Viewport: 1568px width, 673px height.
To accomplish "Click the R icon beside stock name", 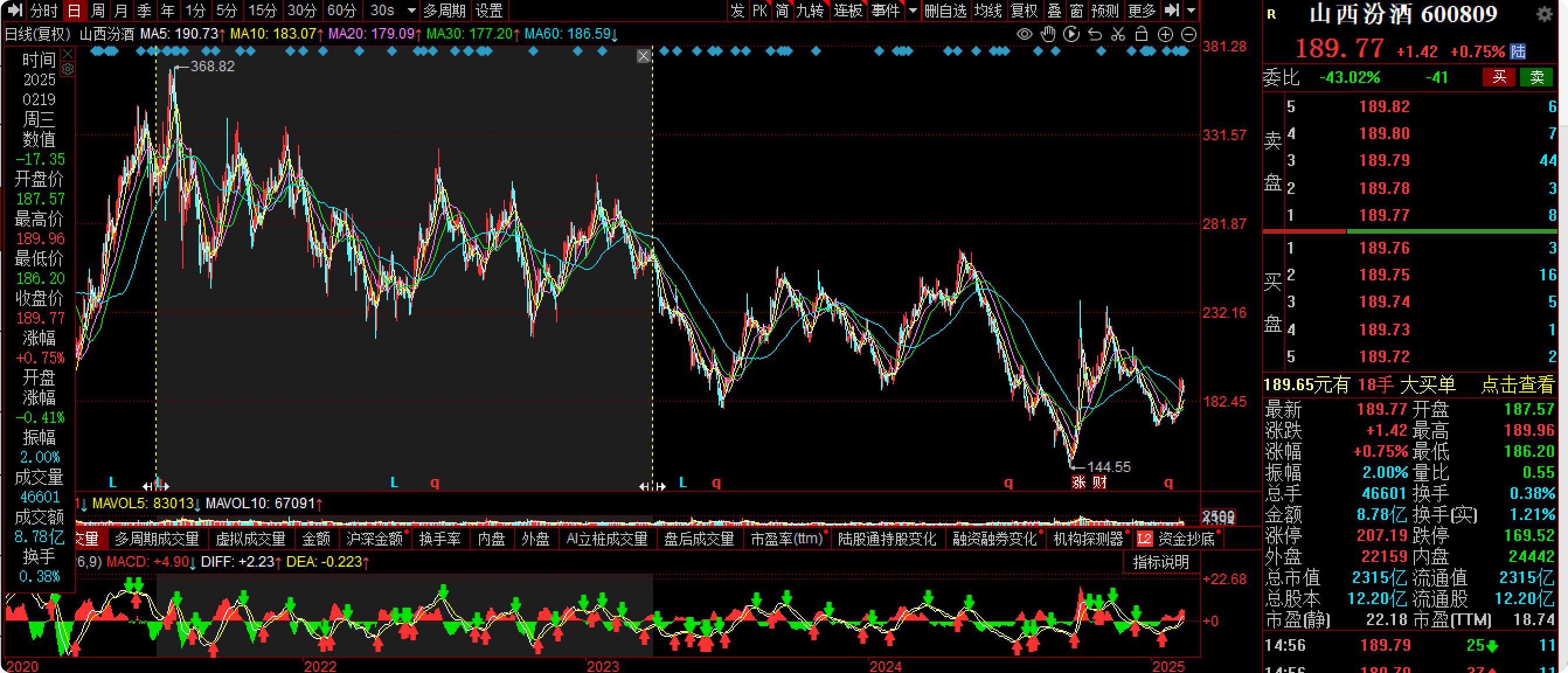I will click(1271, 15).
